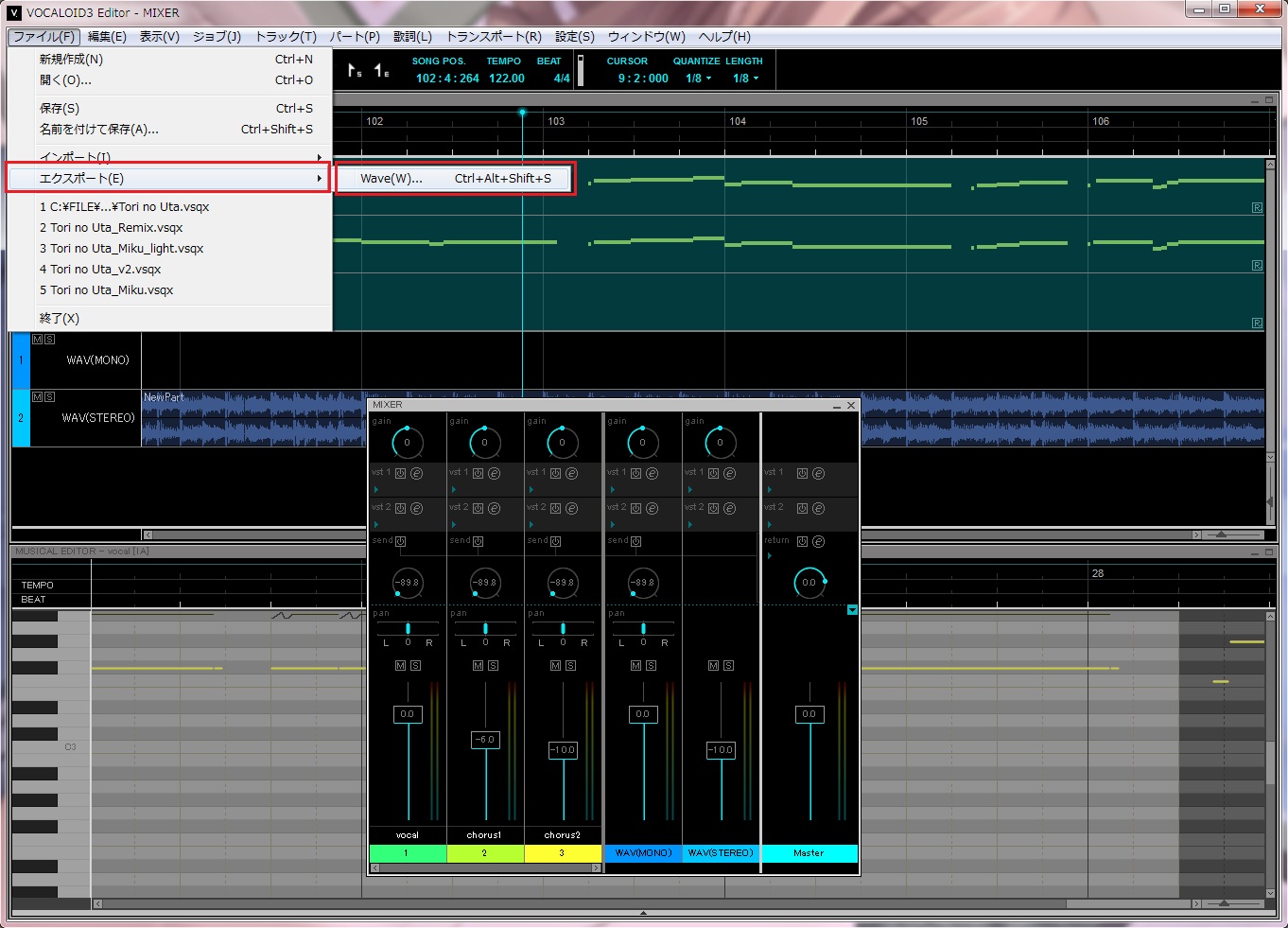The image size is (1288, 928).
Task: Select 終了(X) to exit
Action: pyautogui.click(x=170, y=319)
